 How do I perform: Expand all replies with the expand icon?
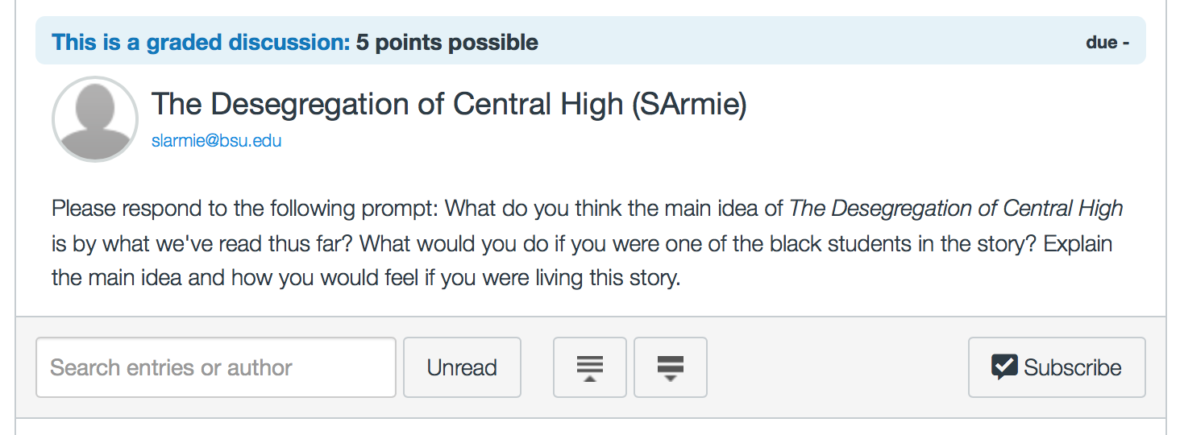669,368
